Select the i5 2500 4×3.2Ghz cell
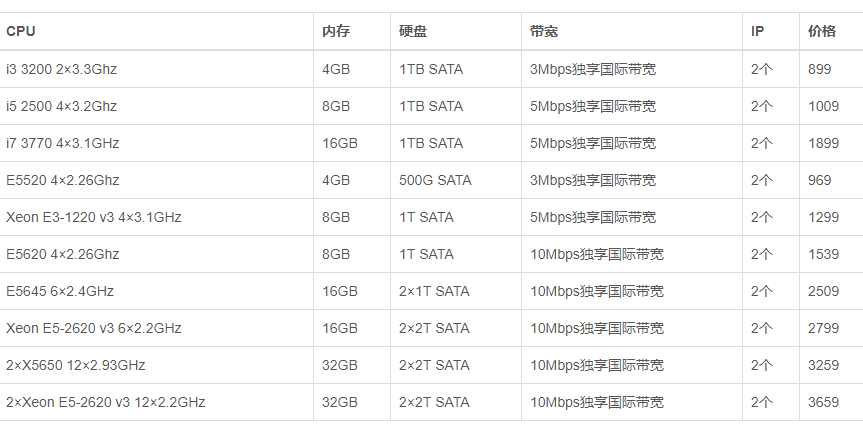The image size is (863, 424). tap(62, 106)
